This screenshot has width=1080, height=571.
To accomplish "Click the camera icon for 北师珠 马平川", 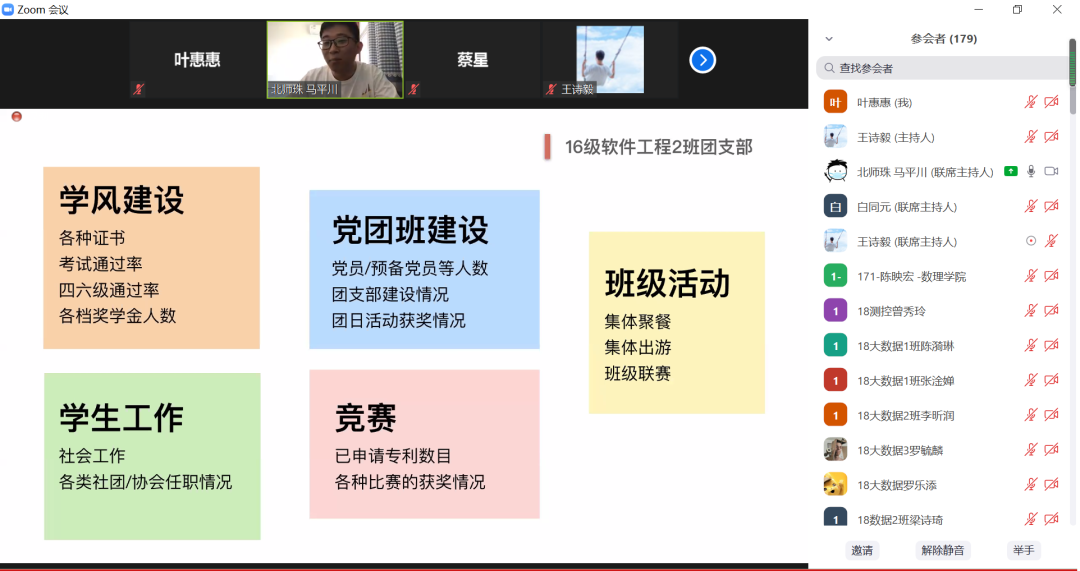I will click(x=1051, y=172).
